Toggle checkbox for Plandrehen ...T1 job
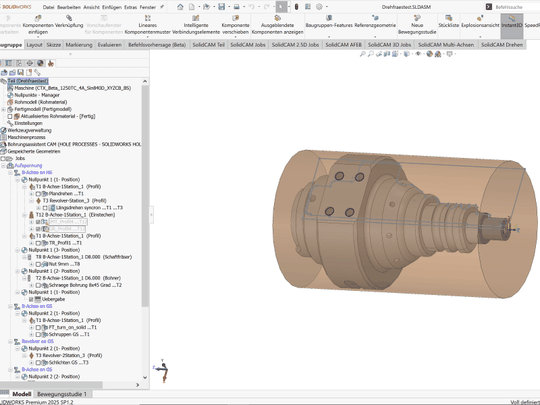 (38, 194)
